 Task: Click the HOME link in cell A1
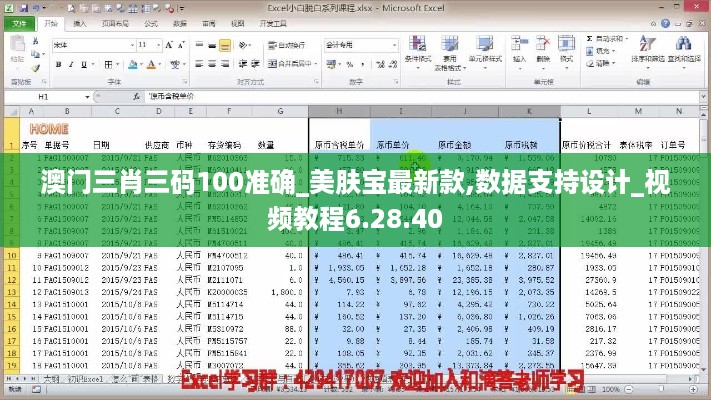coord(49,129)
